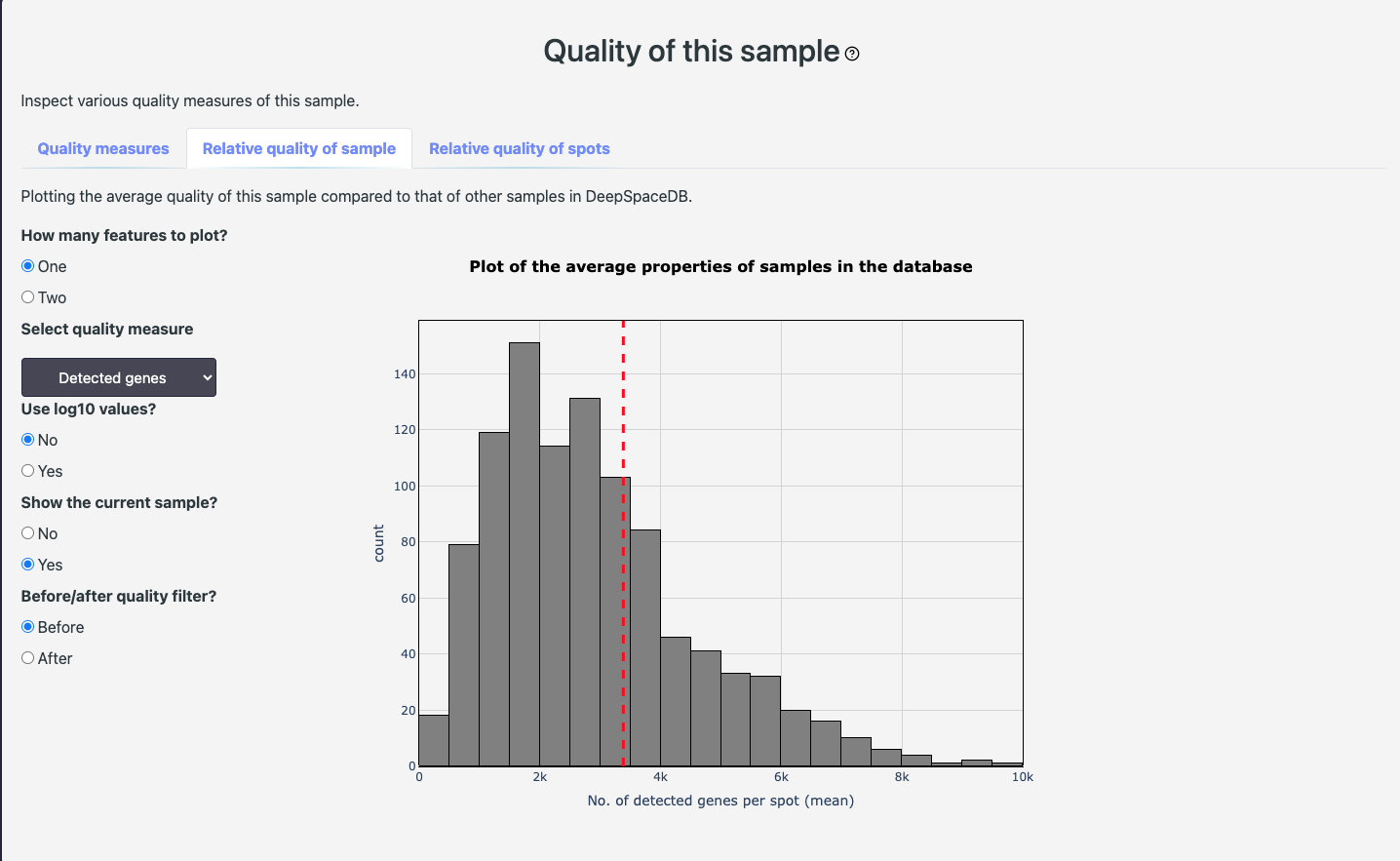Screen dimensions: 1400x861
Task: Switch to the After quality filter option
Action: [28, 658]
